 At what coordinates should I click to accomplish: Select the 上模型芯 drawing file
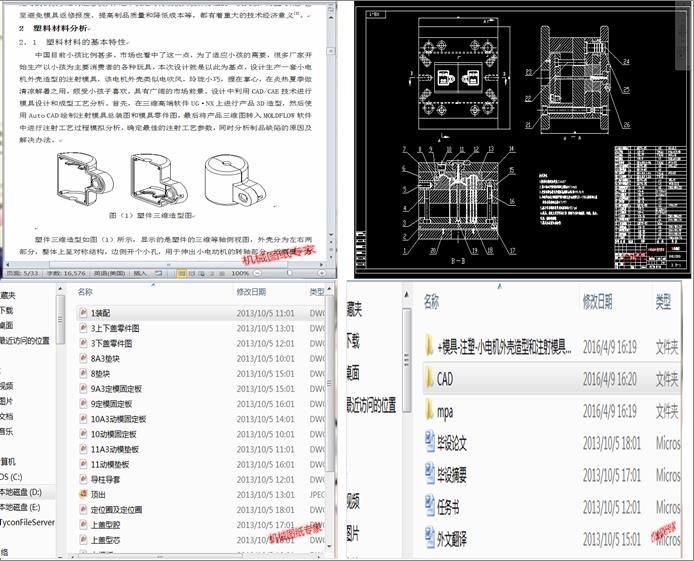(105, 540)
